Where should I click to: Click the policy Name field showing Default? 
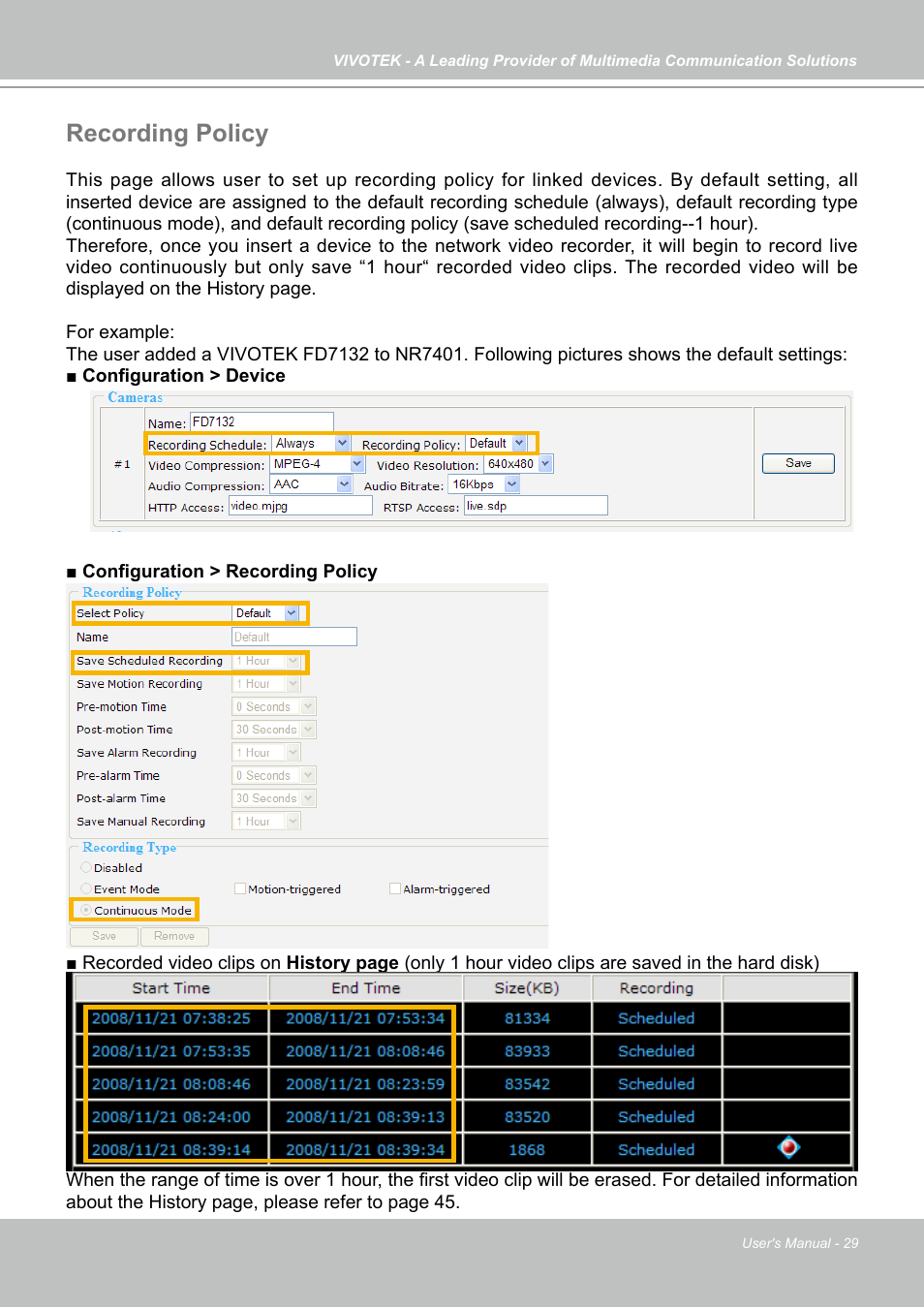pos(294,637)
